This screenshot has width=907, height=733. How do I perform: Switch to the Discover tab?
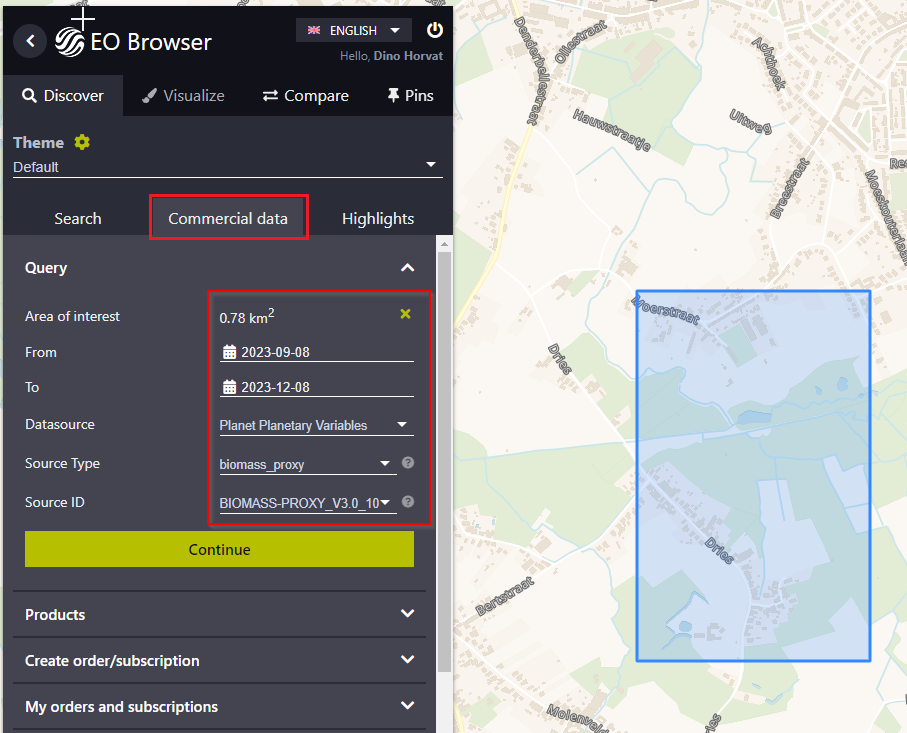coord(63,95)
